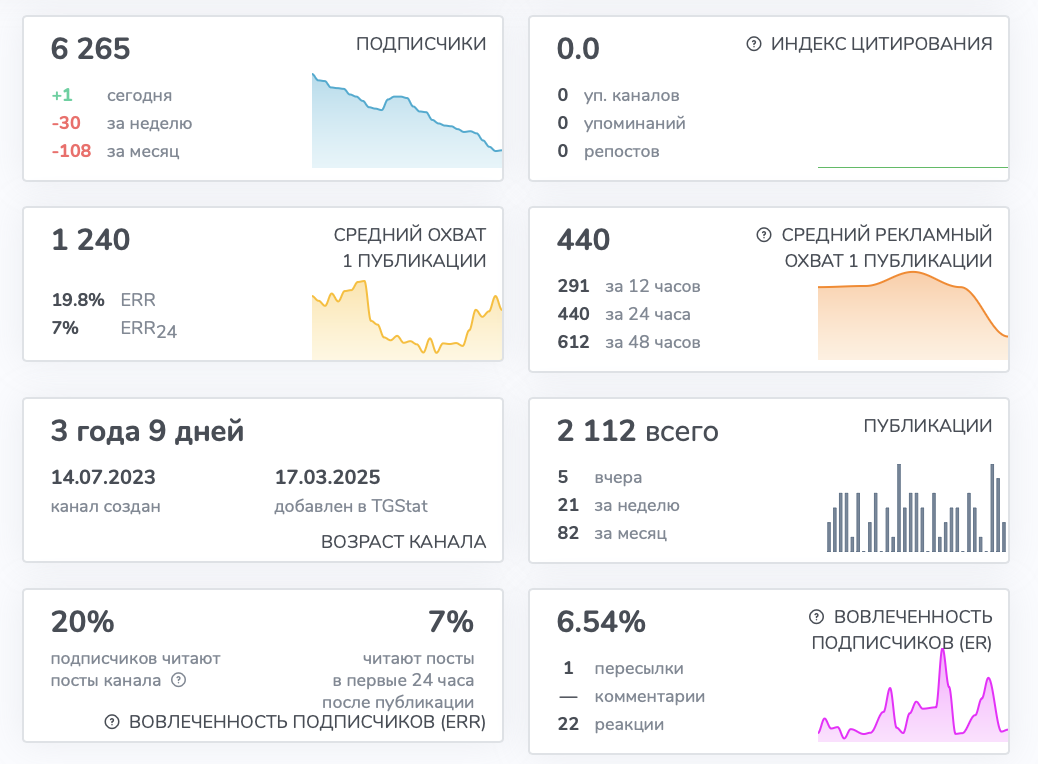Open the pink ER engagement chart

click(913, 694)
